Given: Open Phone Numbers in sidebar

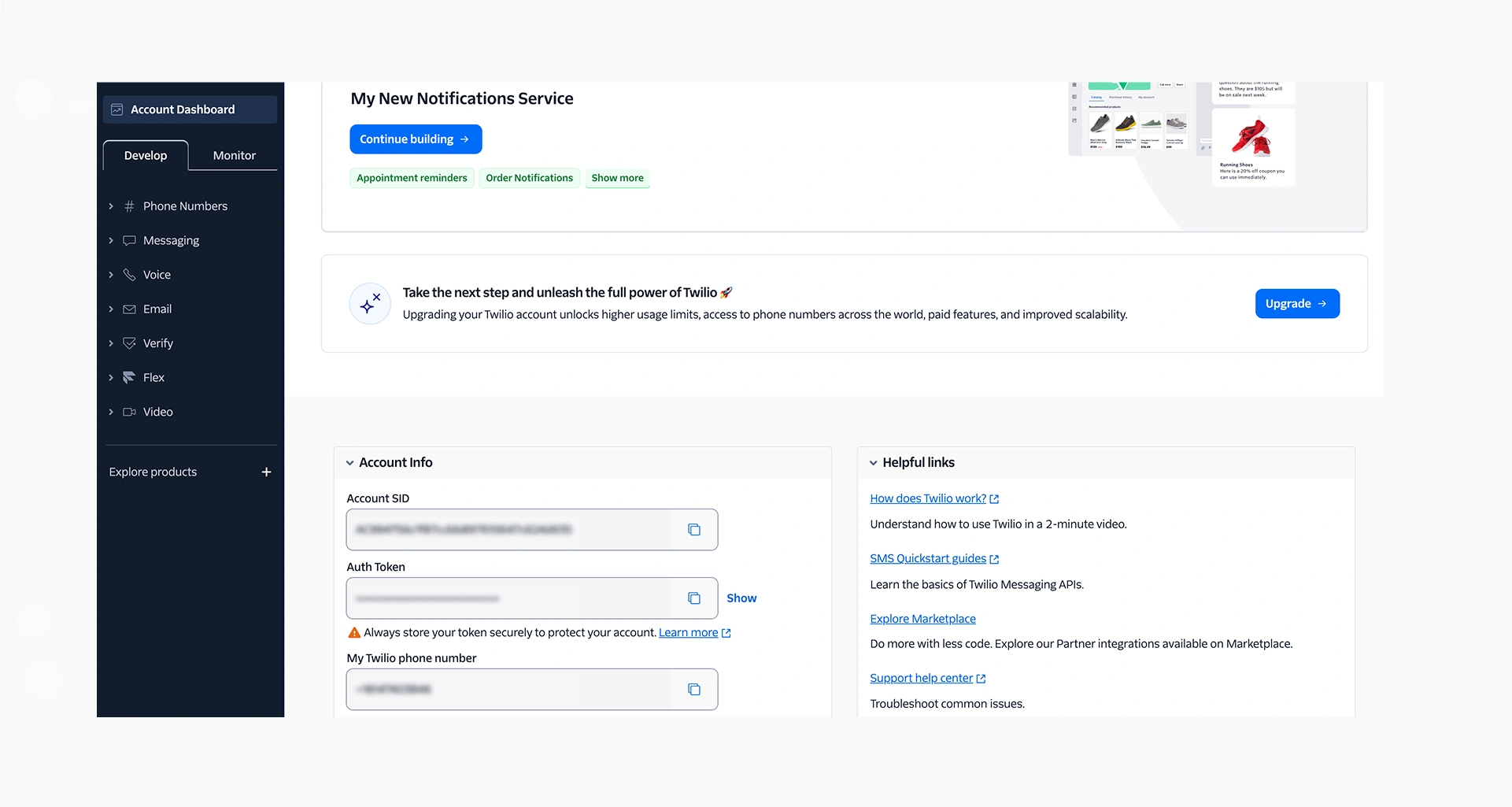Looking at the screenshot, I should pyautogui.click(x=185, y=206).
